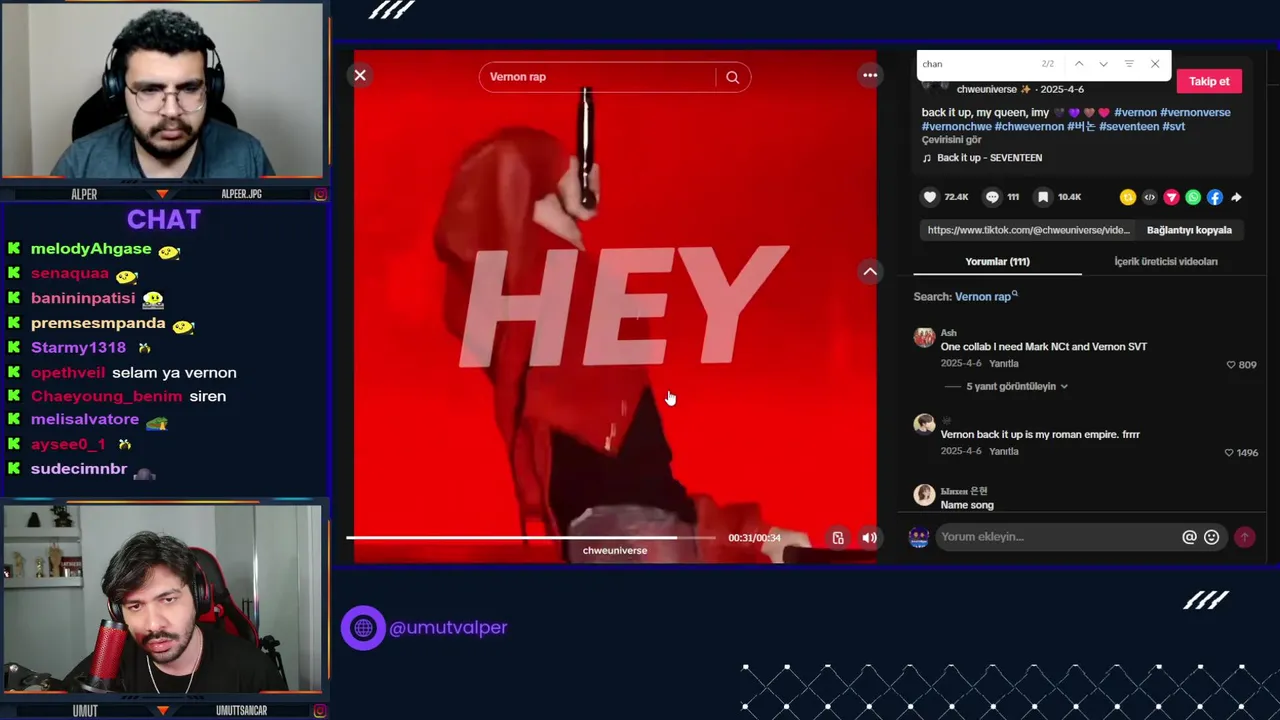Share to WhatsApp
This screenshot has width=1280, height=720.
[1193, 197]
